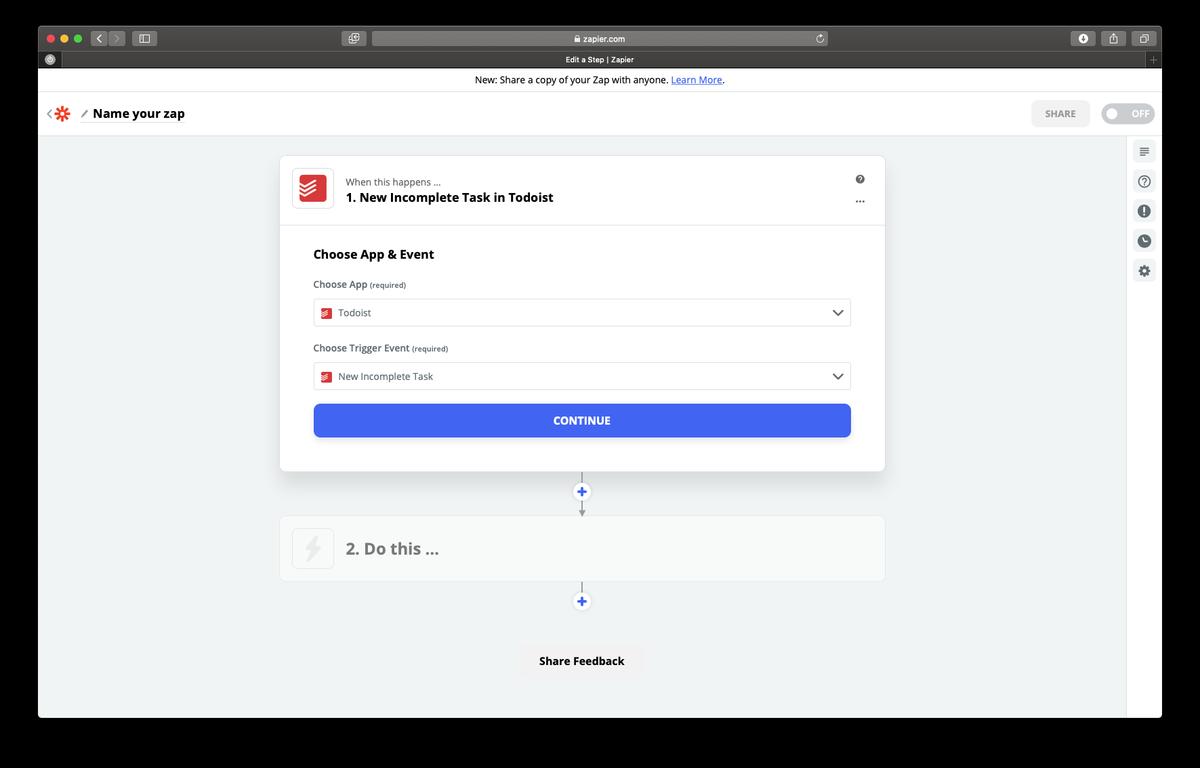Toggle the zap ON/OFF switch
Screen dimensions: 1200x768
coord(1127,114)
